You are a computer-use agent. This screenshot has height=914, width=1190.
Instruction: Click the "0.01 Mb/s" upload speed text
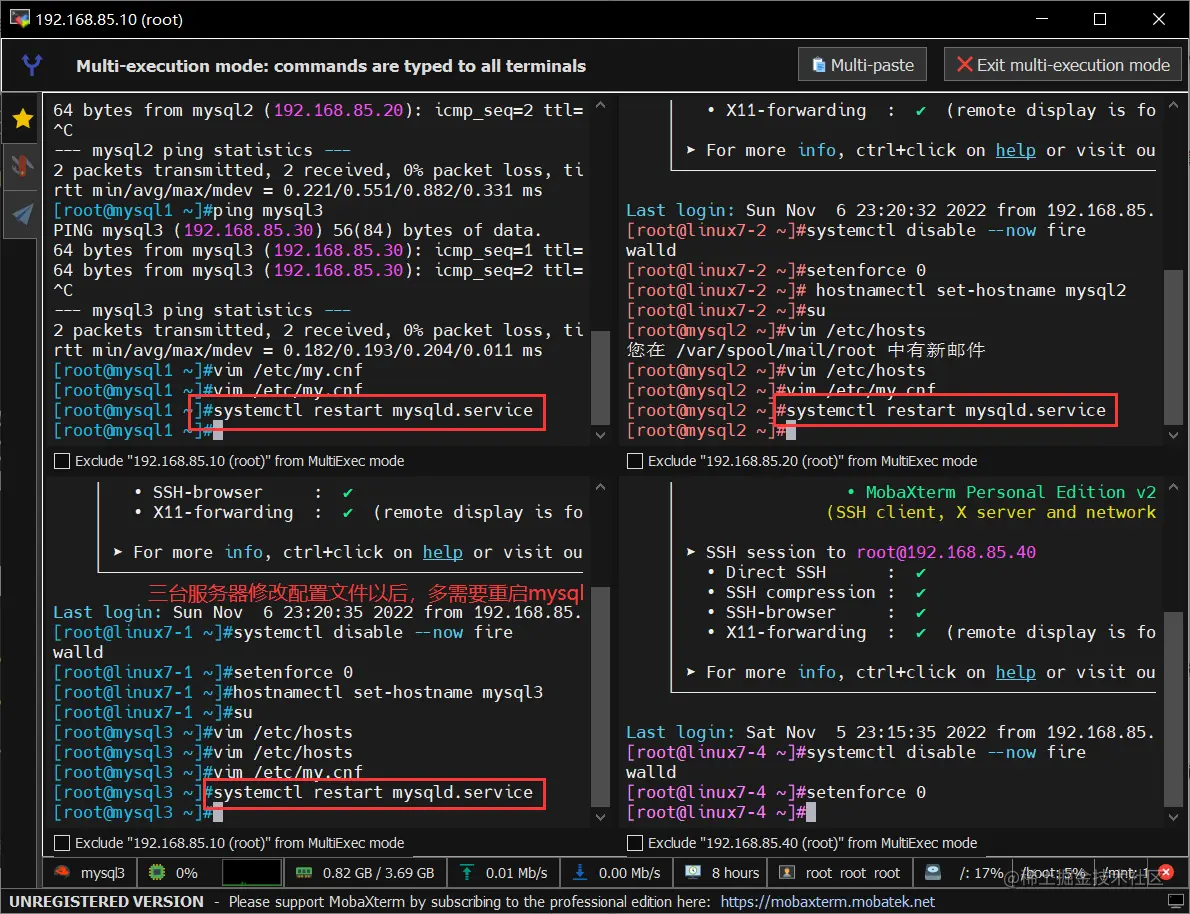click(x=517, y=873)
